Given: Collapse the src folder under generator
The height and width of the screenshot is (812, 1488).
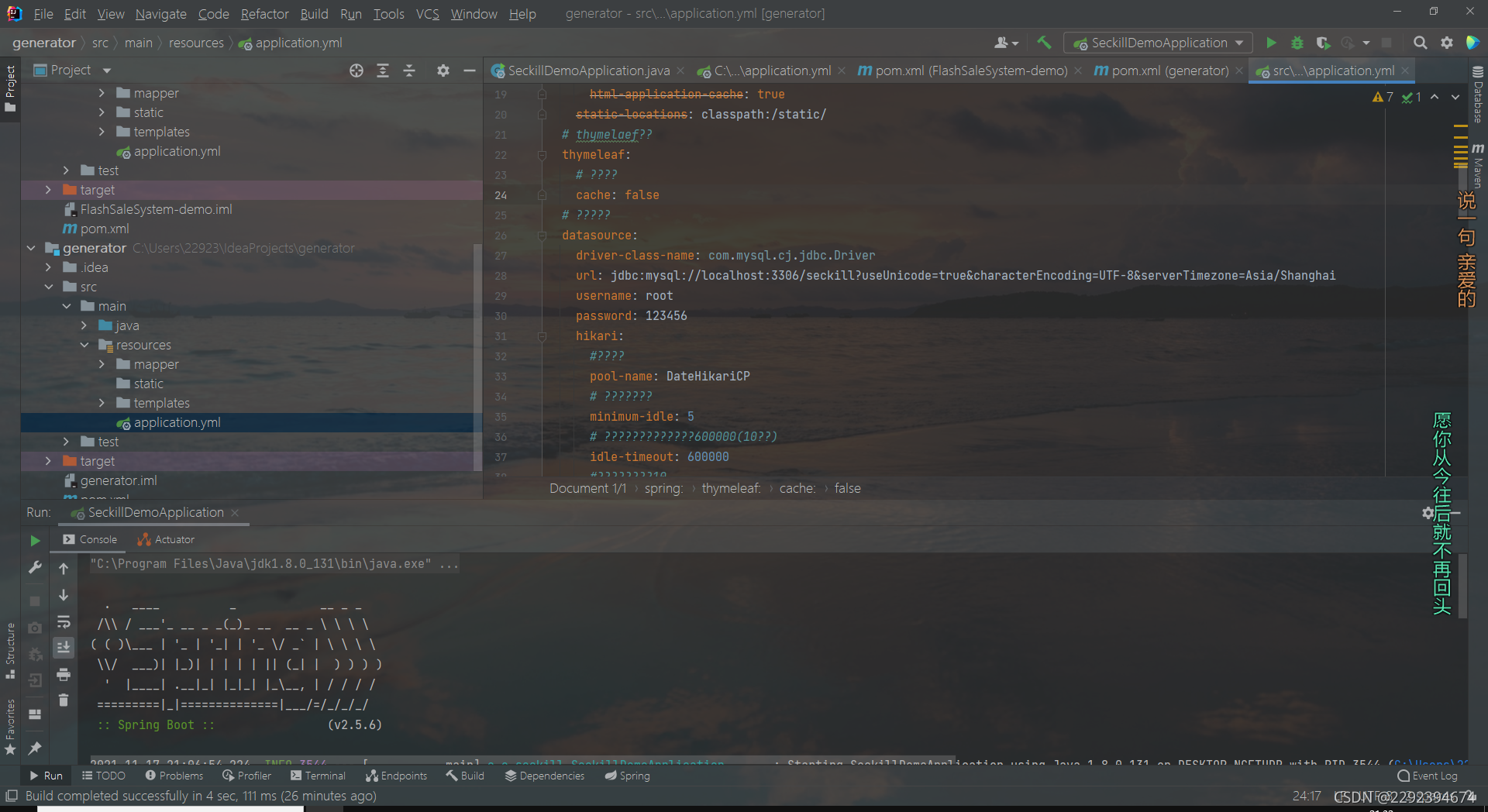Looking at the screenshot, I should point(49,287).
